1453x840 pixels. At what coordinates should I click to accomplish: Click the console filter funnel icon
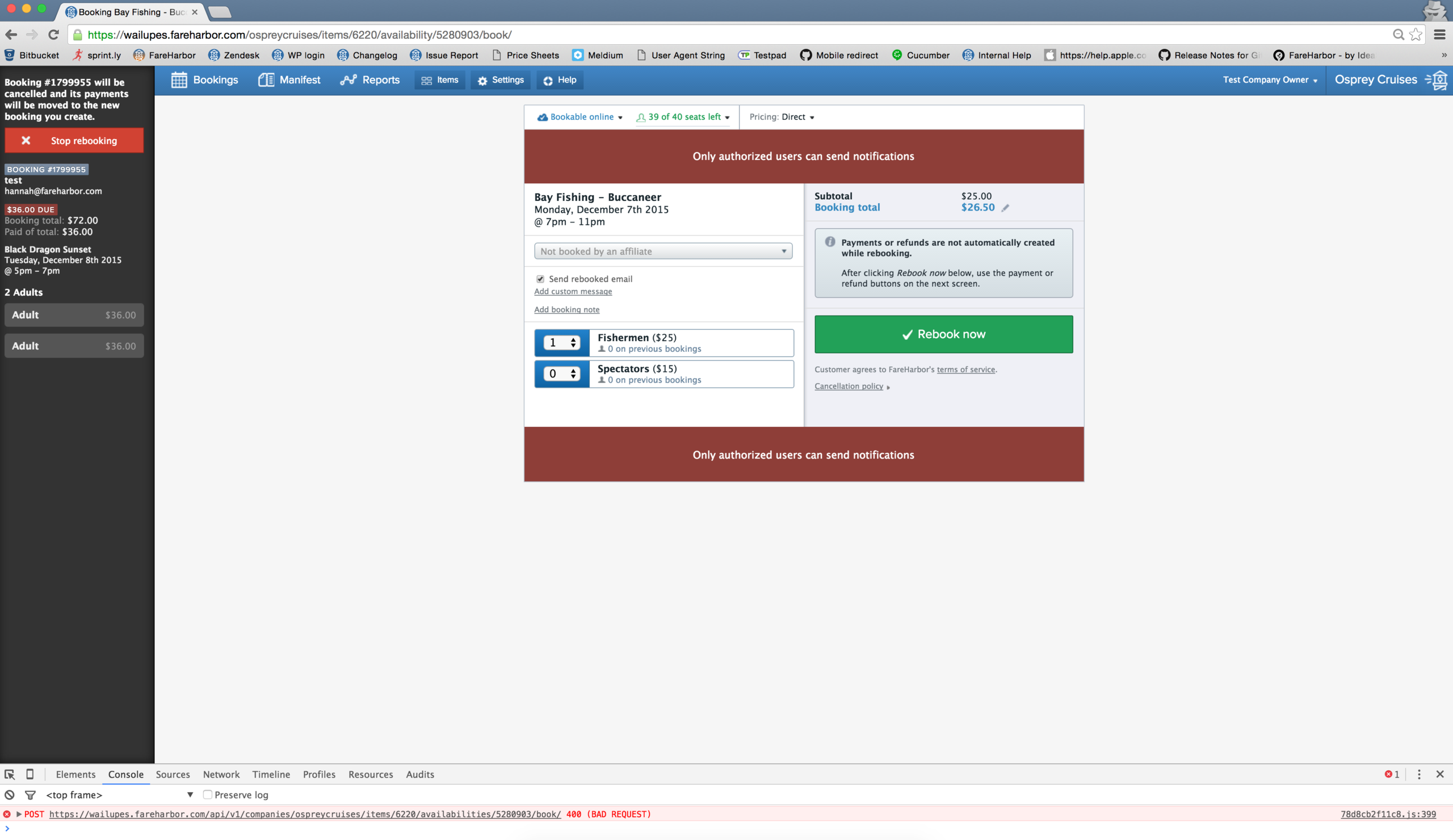click(x=31, y=795)
